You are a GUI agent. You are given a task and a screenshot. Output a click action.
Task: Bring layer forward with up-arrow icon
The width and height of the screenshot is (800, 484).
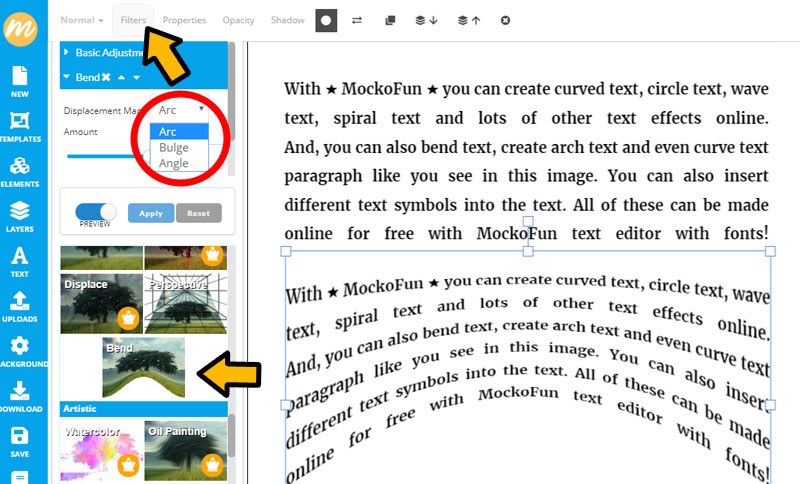coord(469,20)
